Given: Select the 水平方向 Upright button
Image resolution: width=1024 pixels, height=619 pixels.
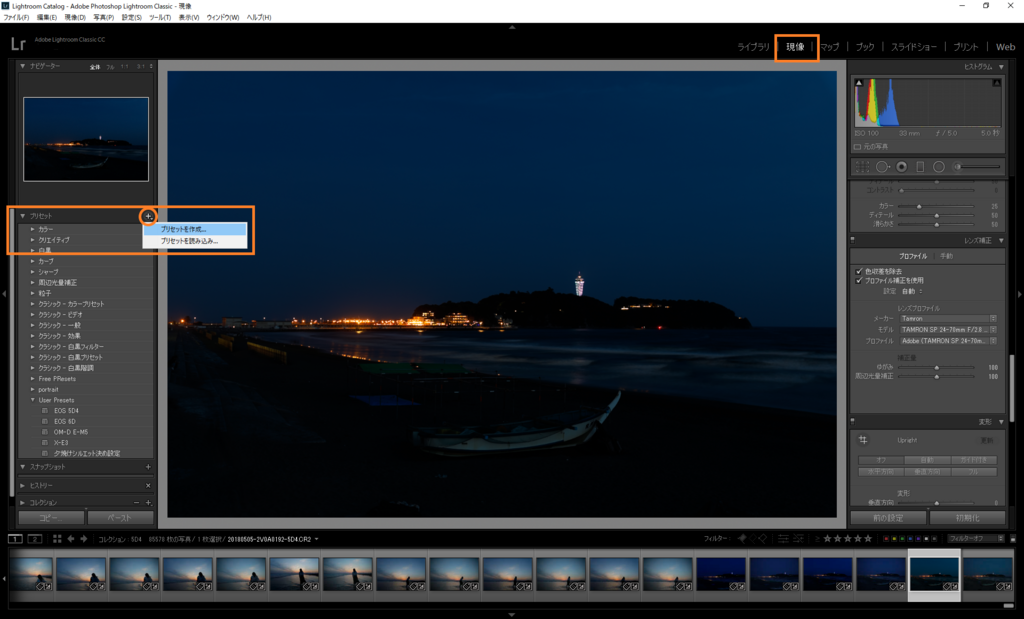Looking at the screenshot, I should (881, 471).
